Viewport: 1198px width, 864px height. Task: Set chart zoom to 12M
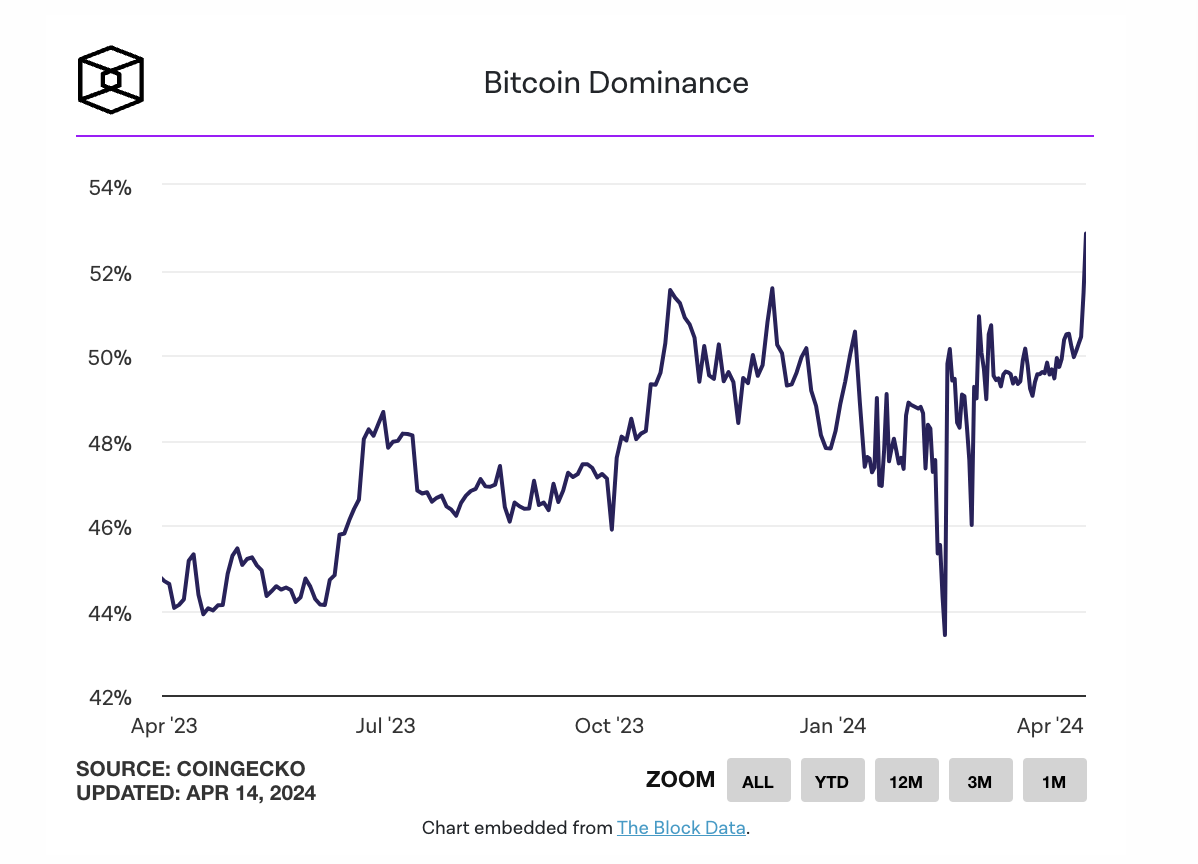[x=906, y=781]
